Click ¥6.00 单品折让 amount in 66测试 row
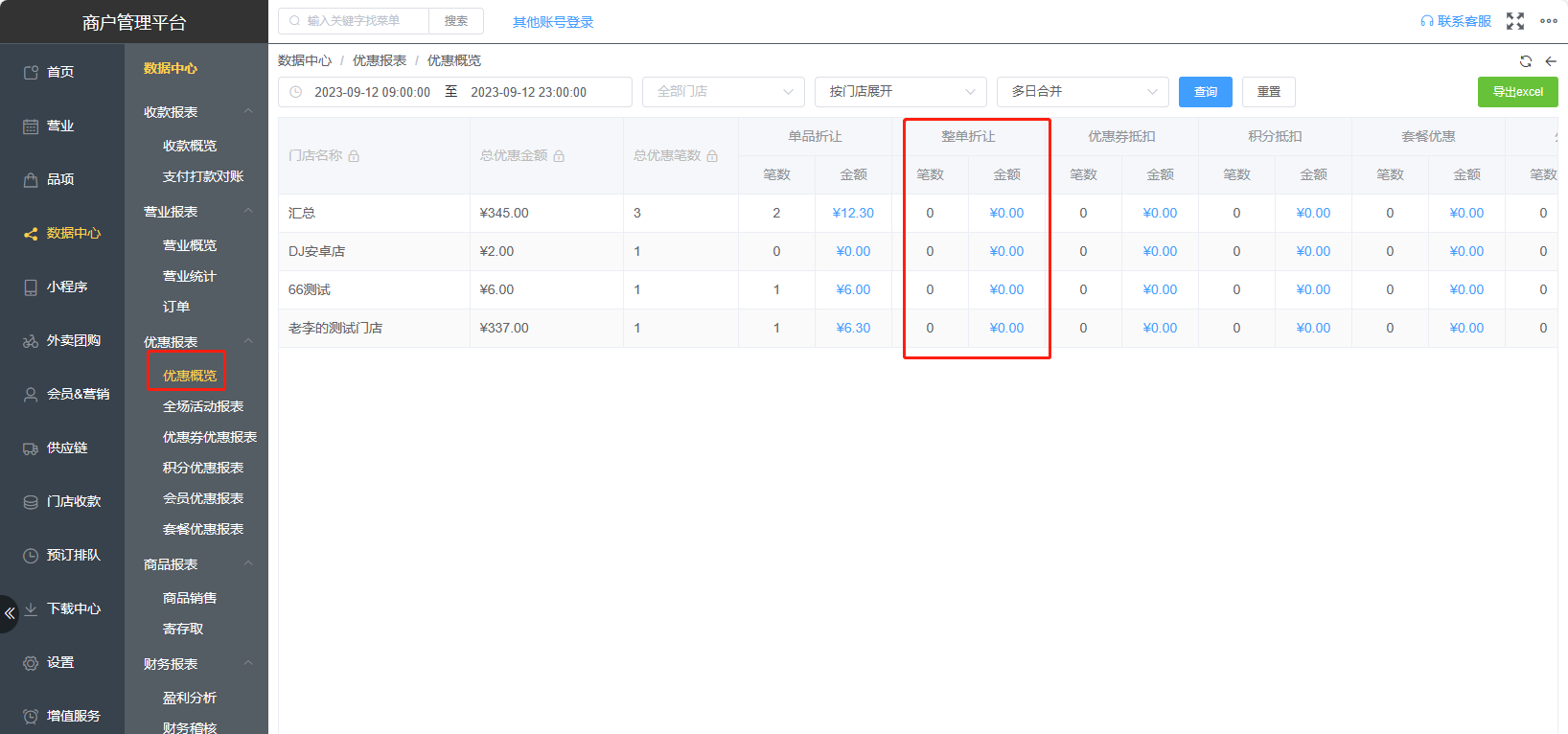1568x734 pixels. coord(853,289)
